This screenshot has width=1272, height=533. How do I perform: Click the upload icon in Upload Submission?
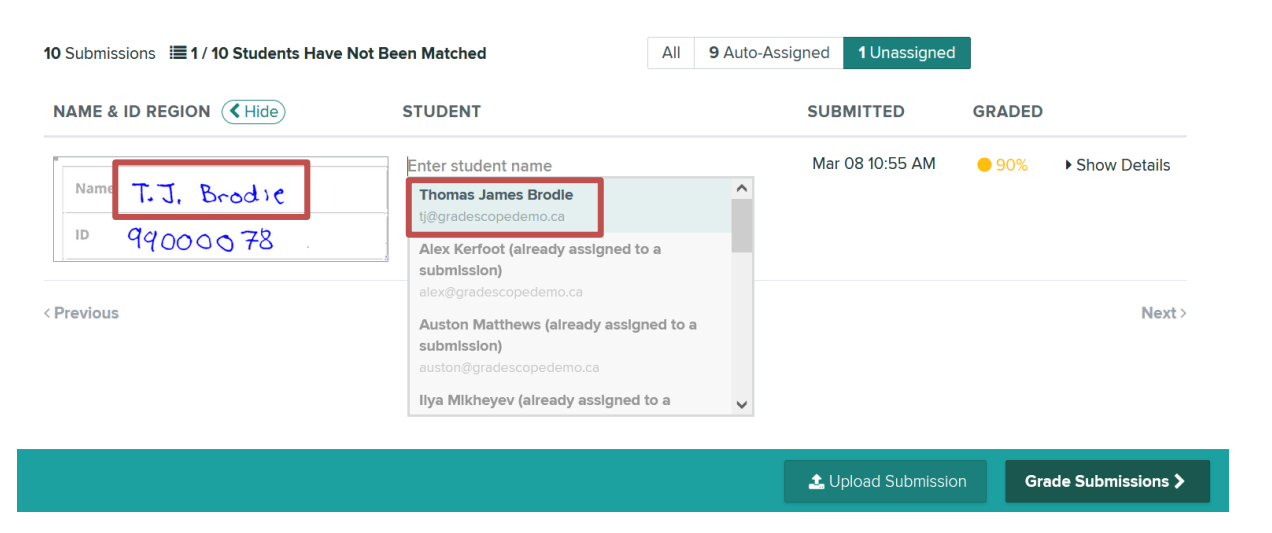point(816,482)
